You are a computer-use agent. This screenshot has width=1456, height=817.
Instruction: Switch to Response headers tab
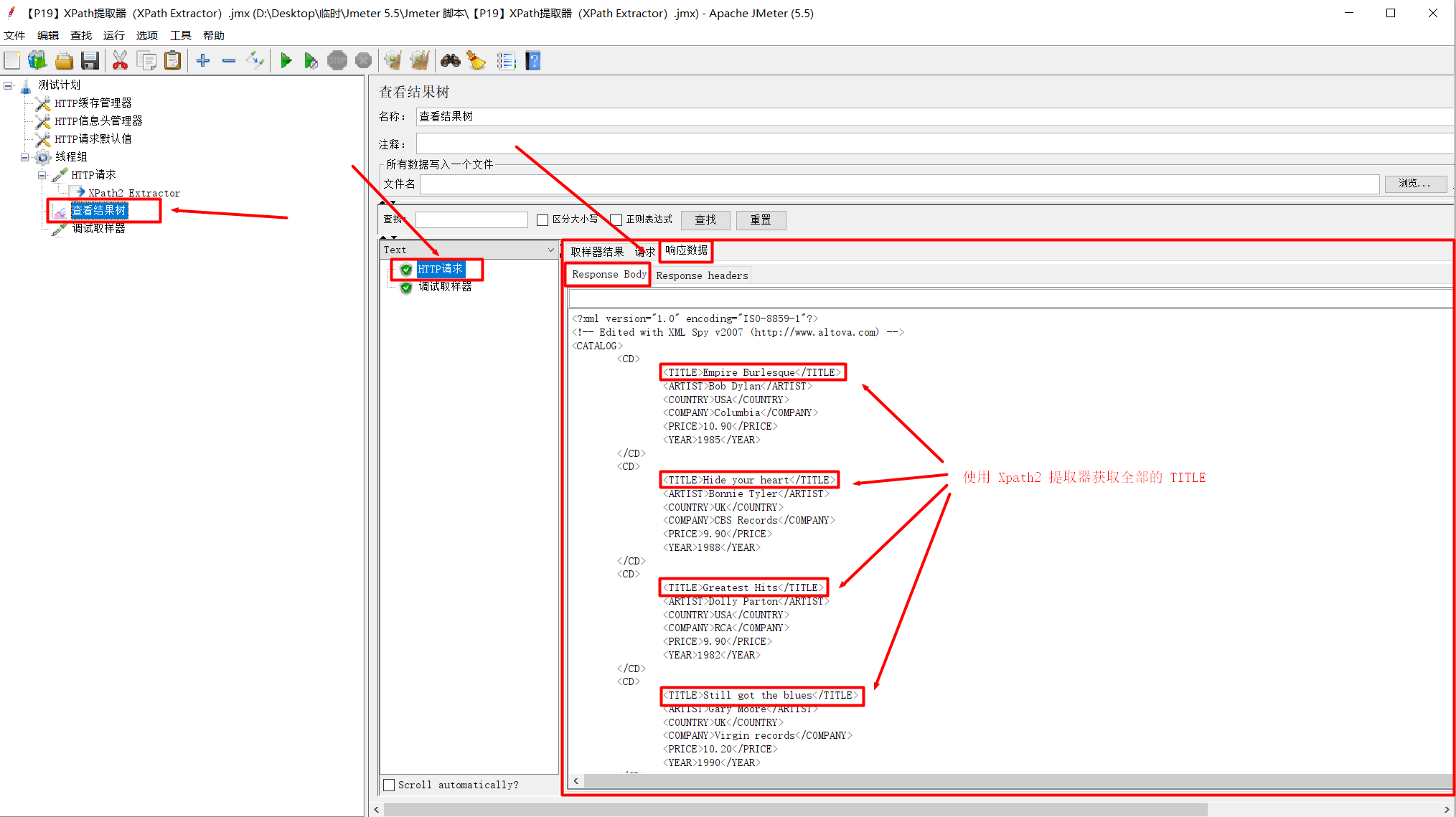click(x=702, y=275)
